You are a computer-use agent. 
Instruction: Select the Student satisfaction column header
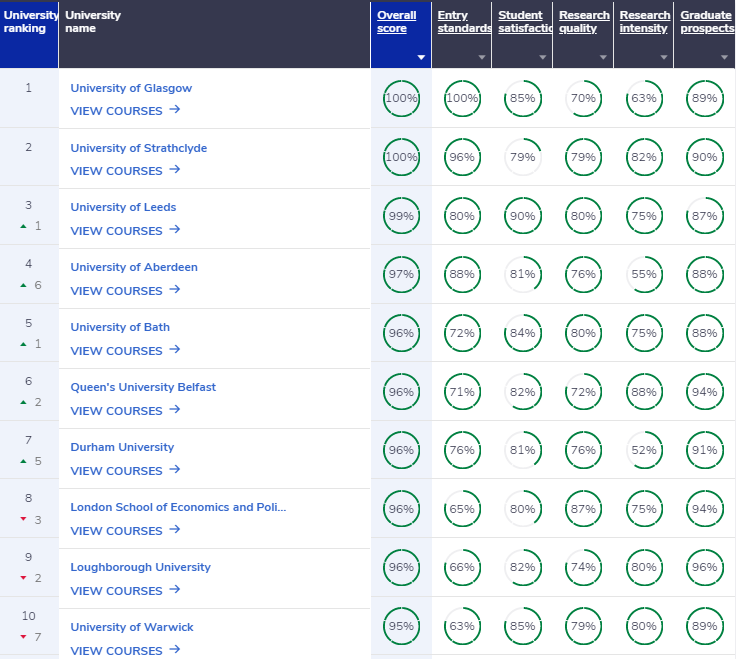coord(520,22)
